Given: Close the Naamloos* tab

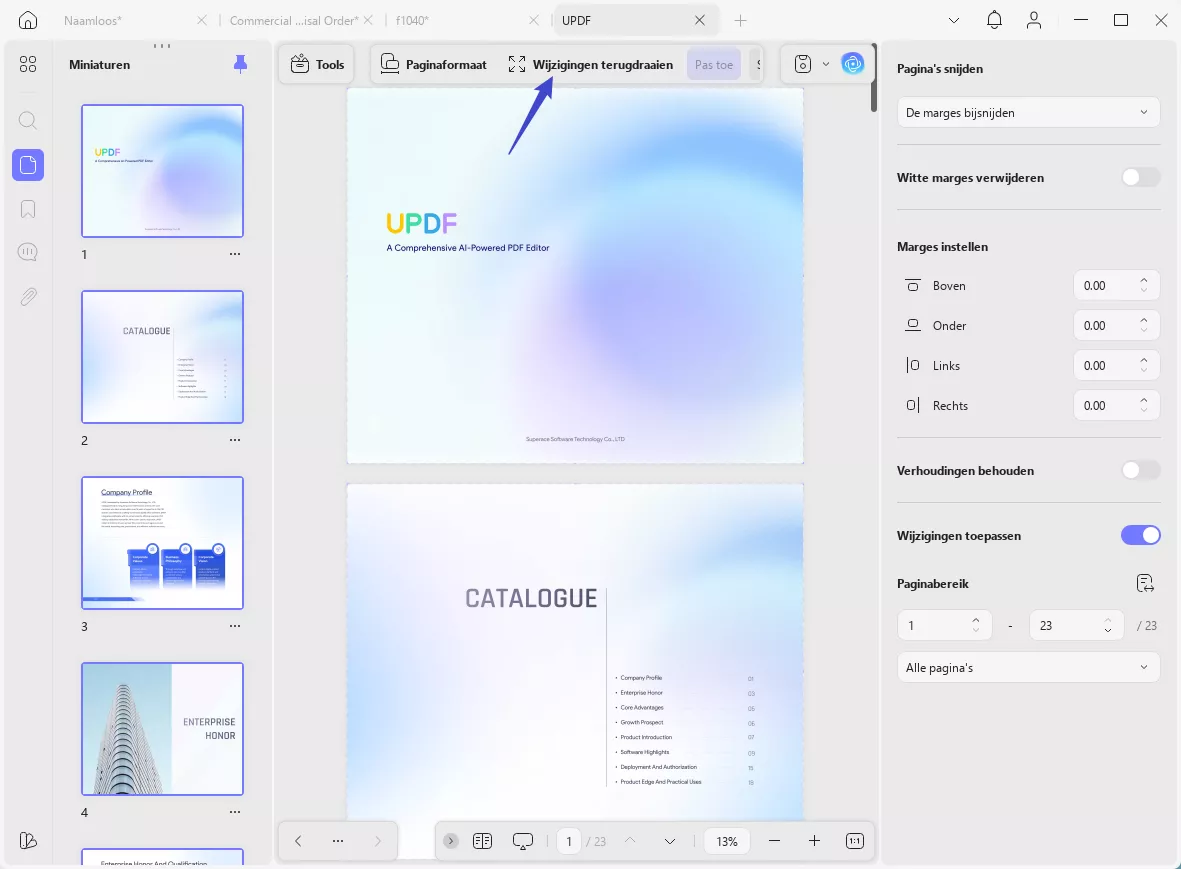Looking at the screenshot, I should coord(202,20).
